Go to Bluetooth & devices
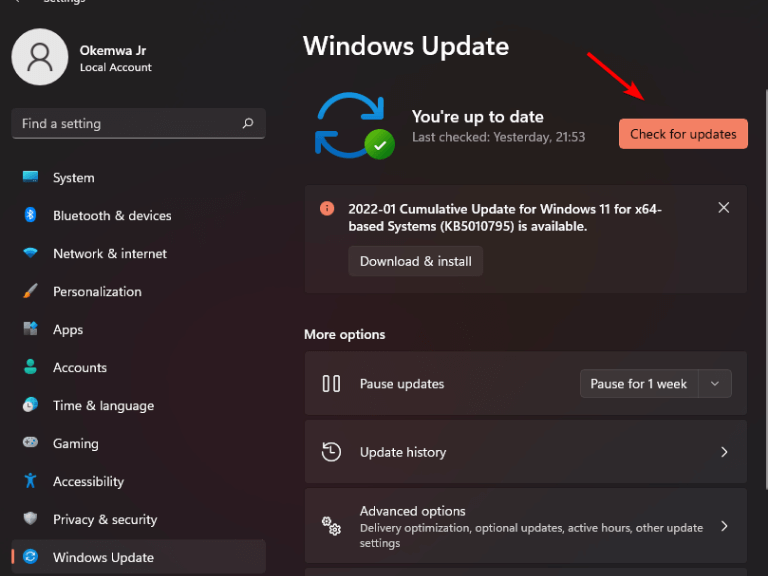Viewport: 768px width, 576px height. [139, 216]
